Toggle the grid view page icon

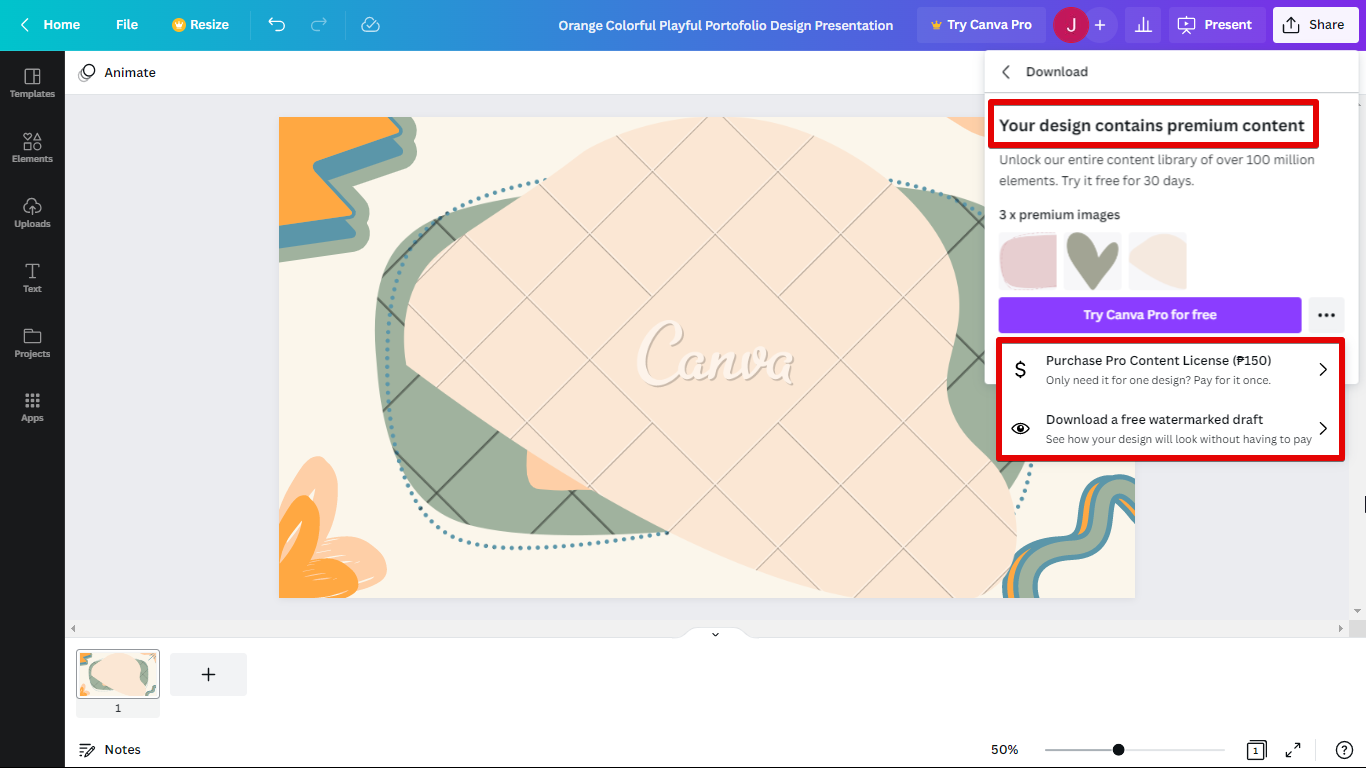[1255, 750]
